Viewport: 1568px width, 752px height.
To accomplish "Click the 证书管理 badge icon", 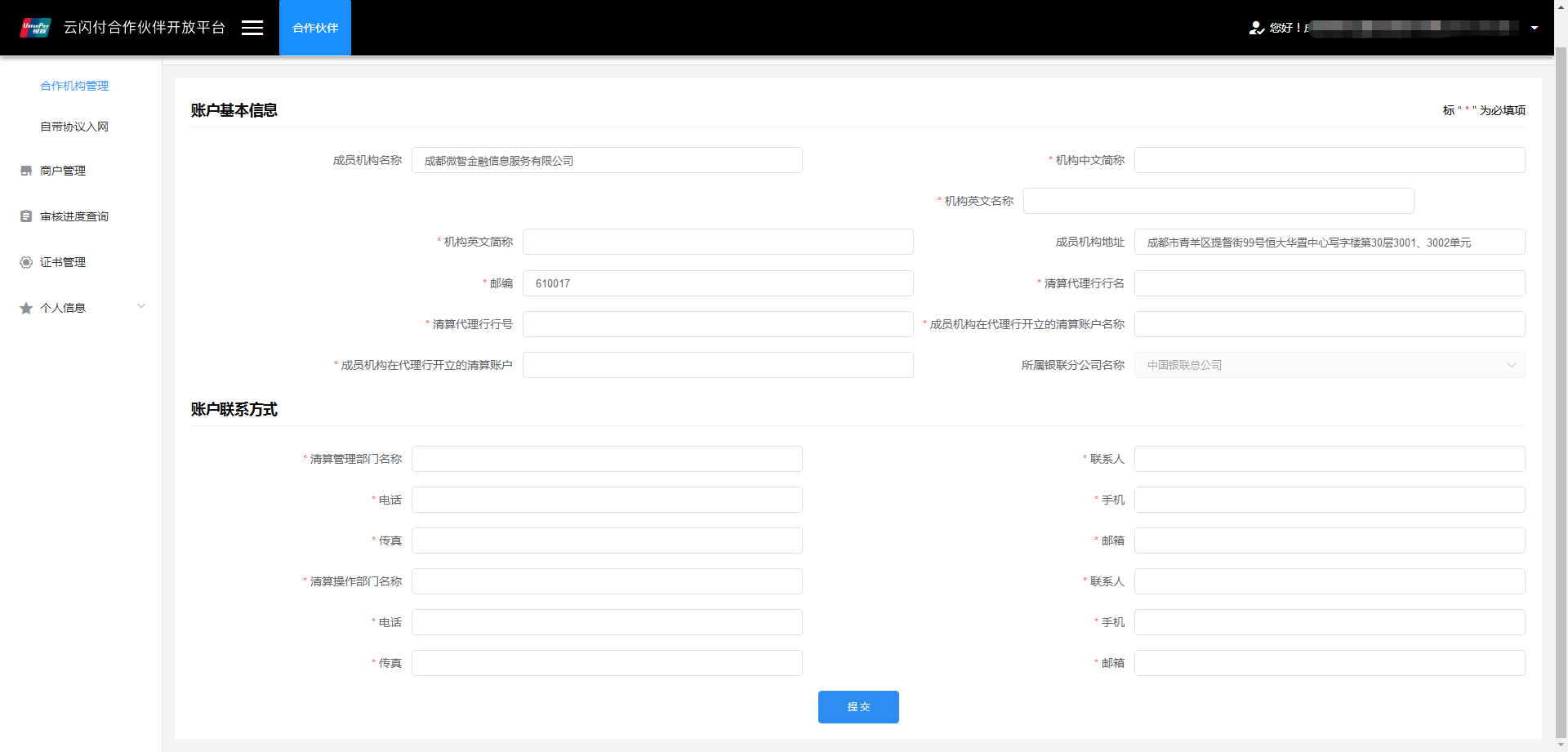I will click(26, 262).
